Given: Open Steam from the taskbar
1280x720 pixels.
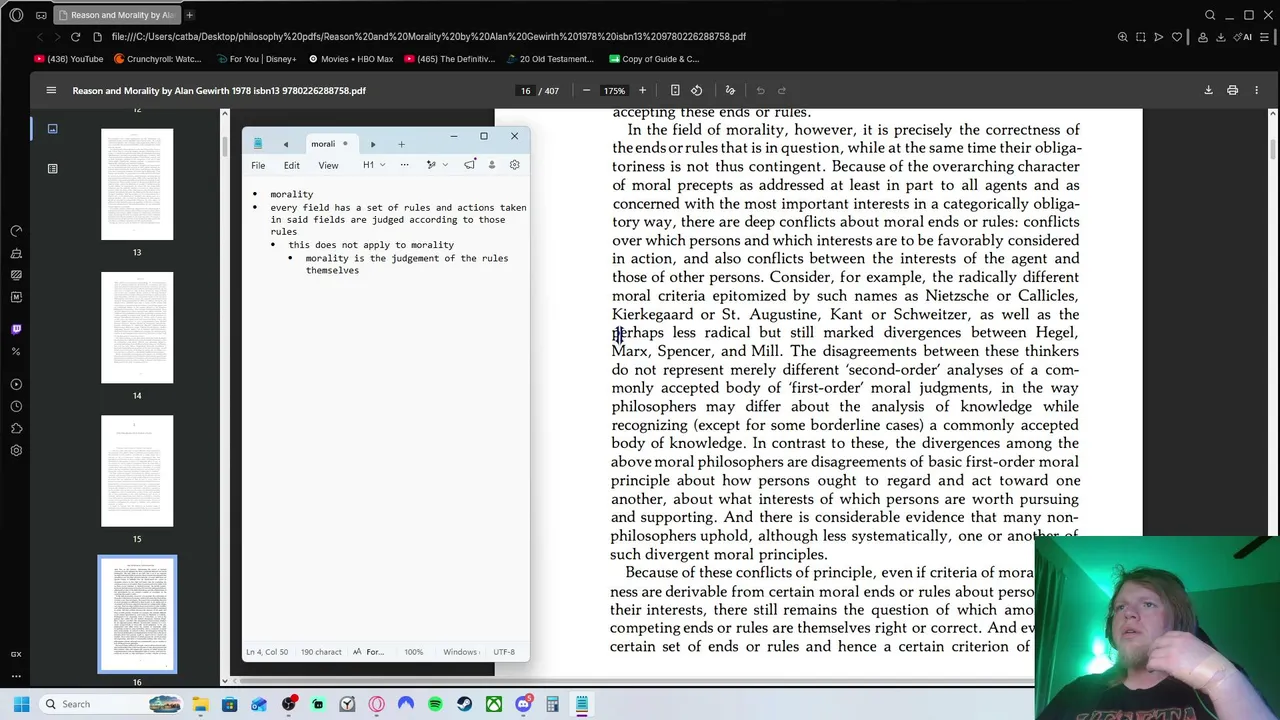Looking at the screenshot, I should pos(464,704).
